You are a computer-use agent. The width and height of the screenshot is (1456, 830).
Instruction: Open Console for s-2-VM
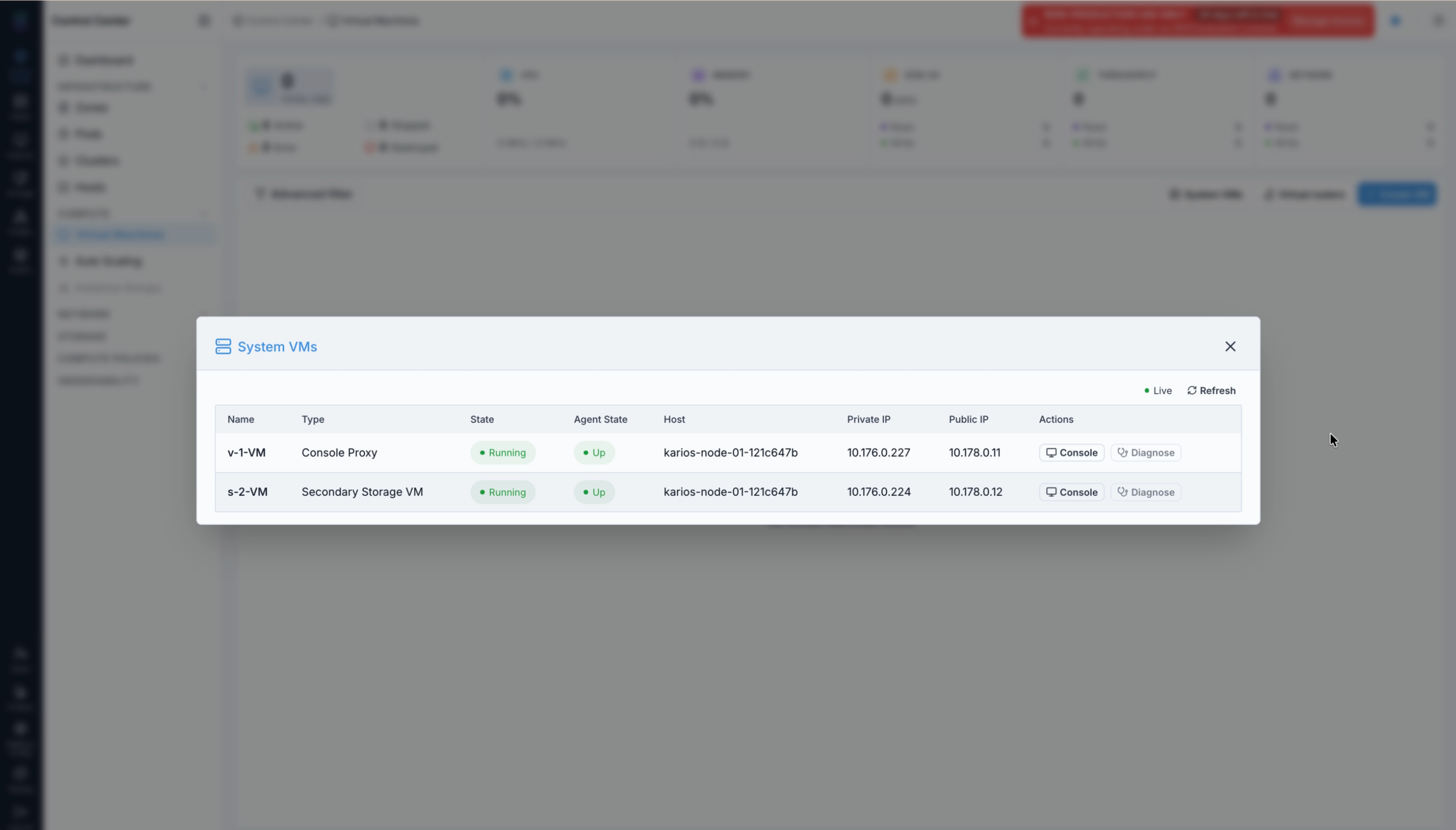1071,492
